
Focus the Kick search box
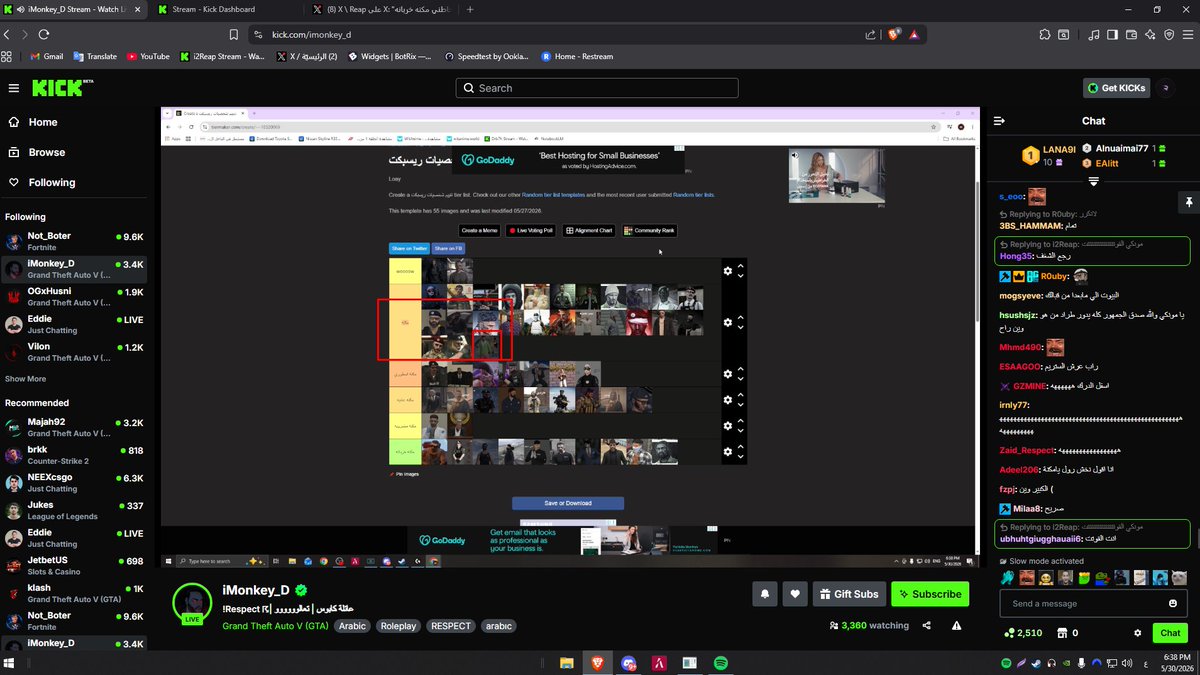tap(597, 88)
